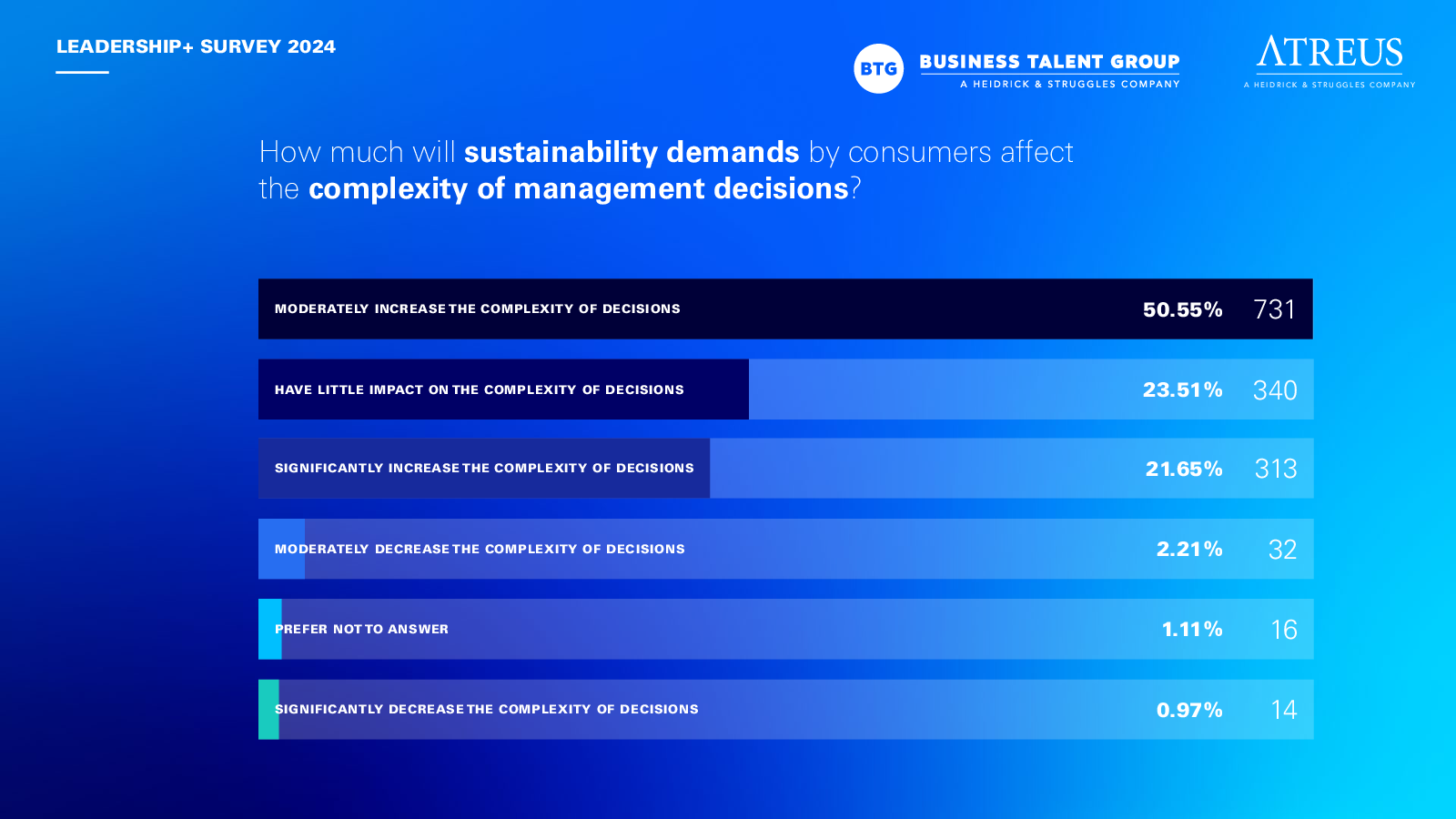Viewport: 1456px width, 819px height.
Task: Click the teal Significantly Decrease bar segment
Action: pos(268,709)
